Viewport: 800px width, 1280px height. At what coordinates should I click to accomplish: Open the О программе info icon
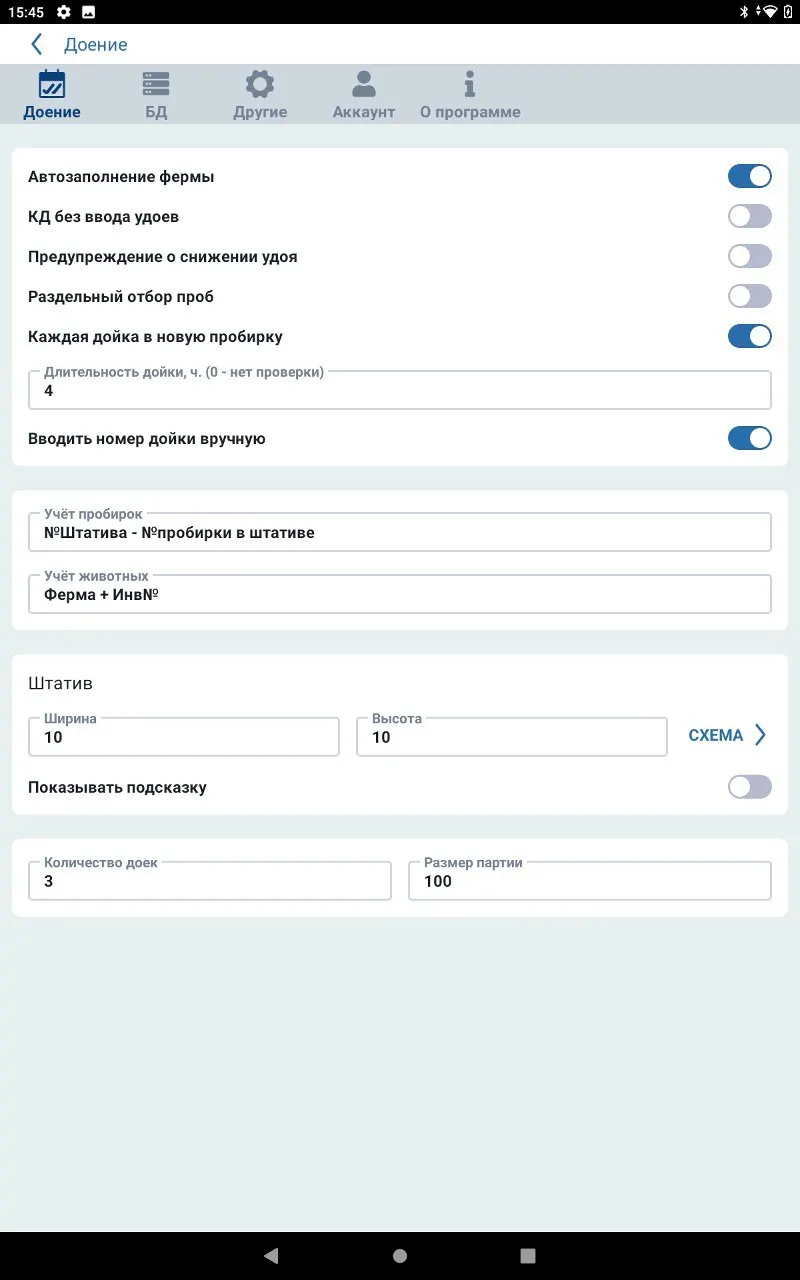point(470,84)
